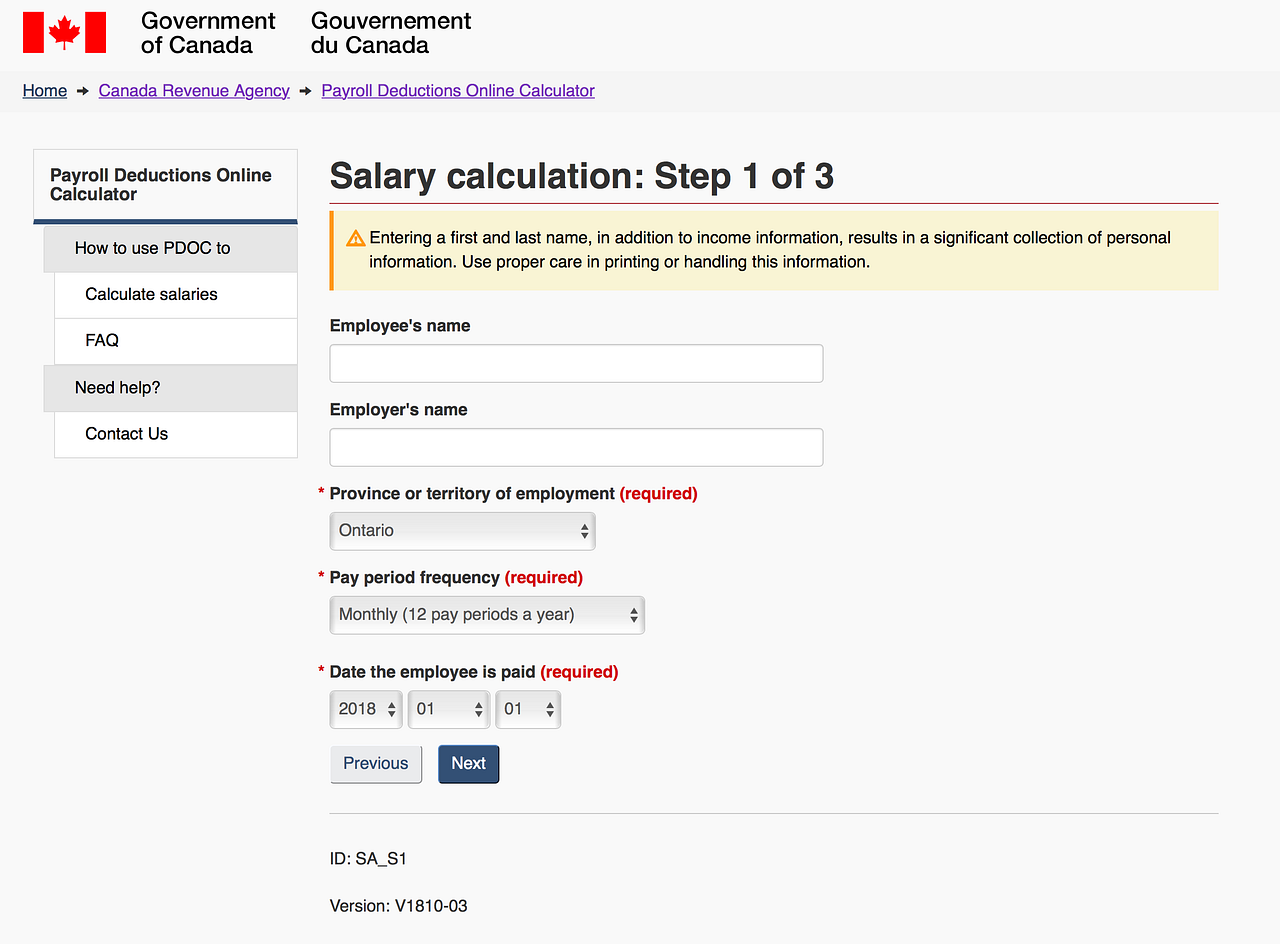The image size is (1280, 944).
Task: Open the Canada Revenue Agency link
Action: coord(194,91)
